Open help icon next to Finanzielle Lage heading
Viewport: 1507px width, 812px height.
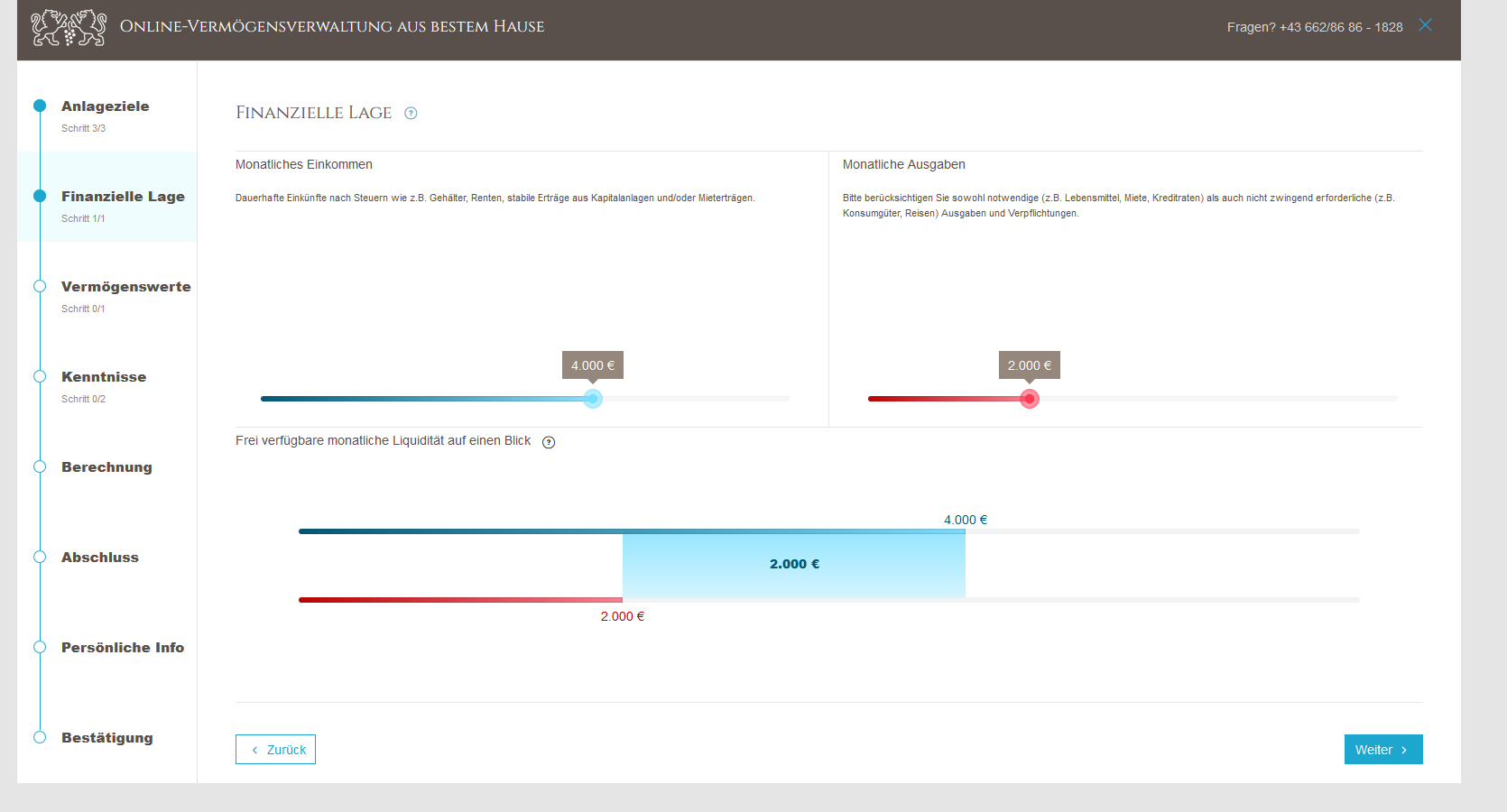tap(411, 114)
